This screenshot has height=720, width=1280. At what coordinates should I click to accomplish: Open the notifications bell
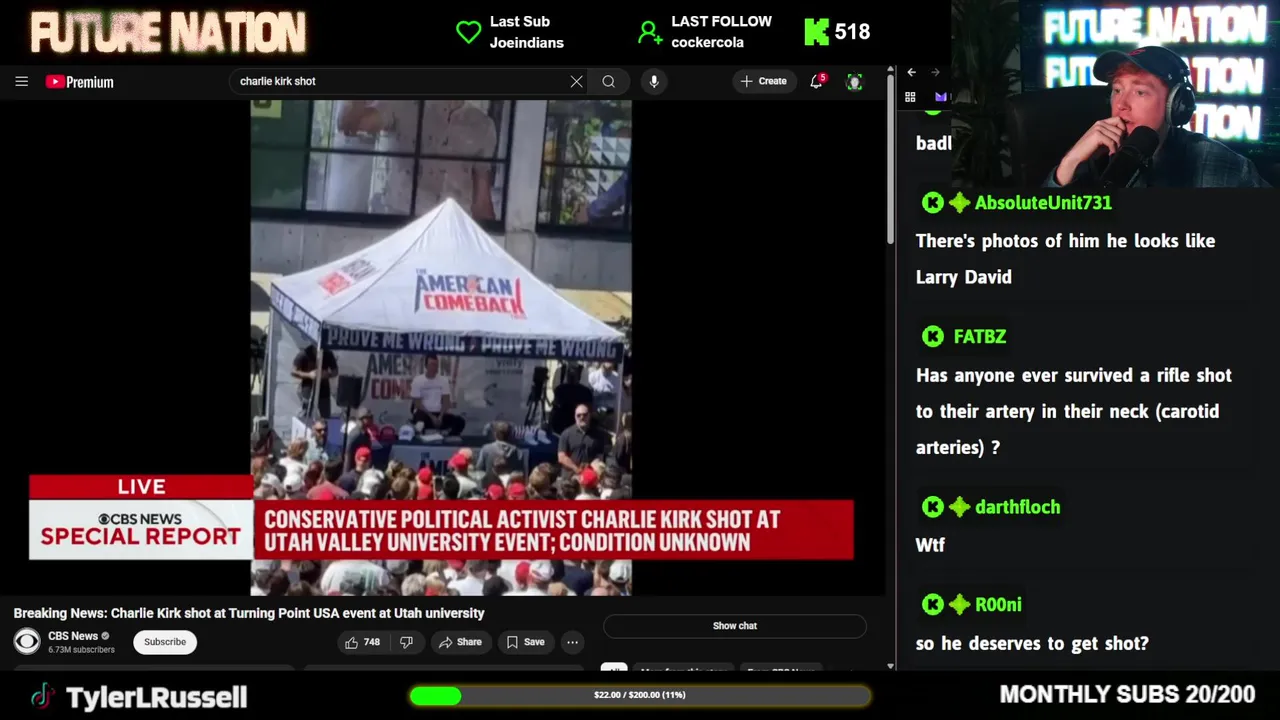click(x=817, y=81)
